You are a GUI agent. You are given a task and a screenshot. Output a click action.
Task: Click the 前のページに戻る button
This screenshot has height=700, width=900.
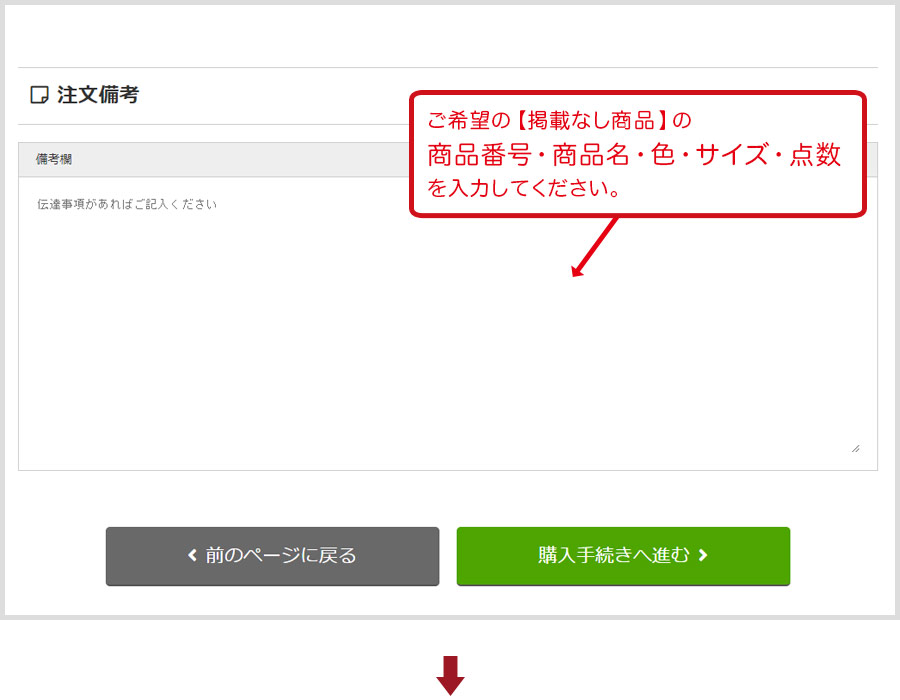click(x=272, y=556)
